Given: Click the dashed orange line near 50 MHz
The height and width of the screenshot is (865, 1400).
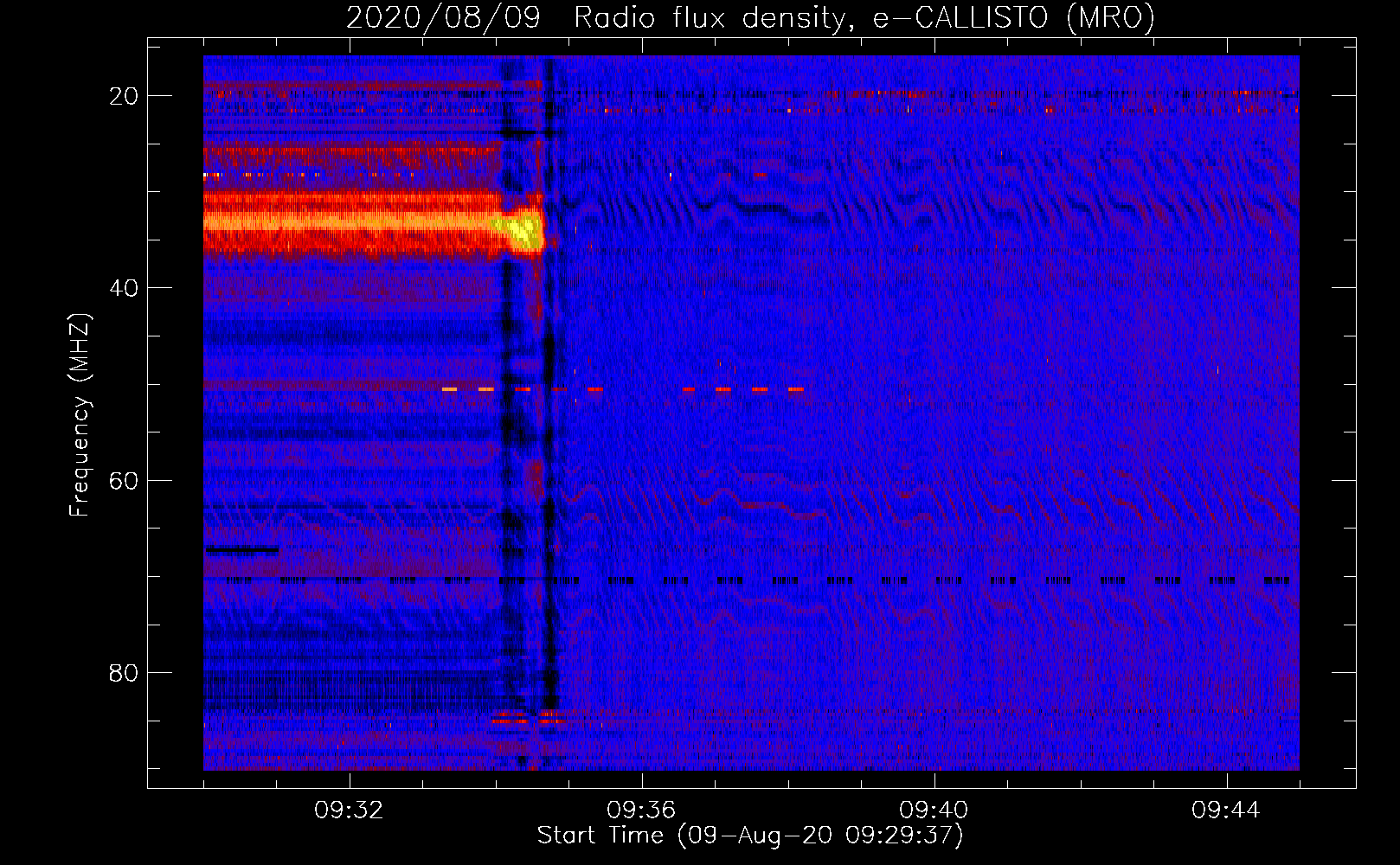Looking at the screenshot, I should [x=623, y=389].
